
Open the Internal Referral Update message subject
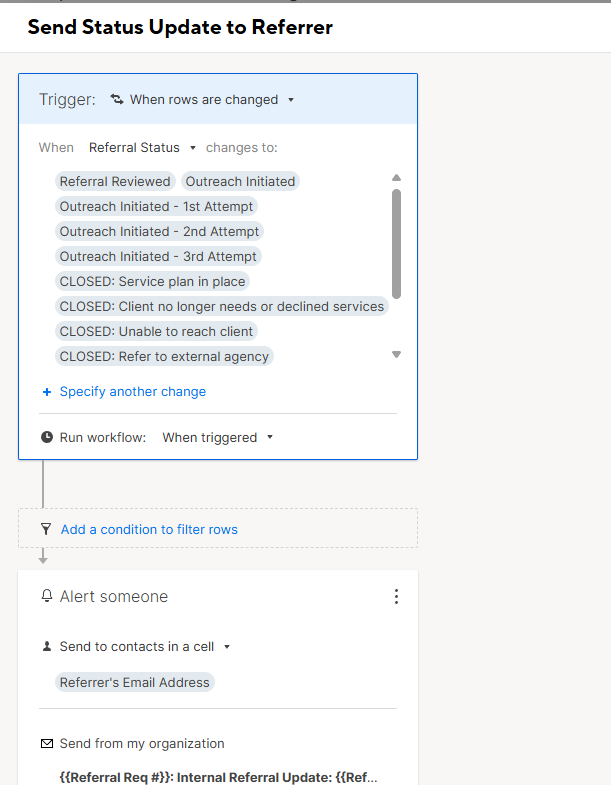(218, 777)
